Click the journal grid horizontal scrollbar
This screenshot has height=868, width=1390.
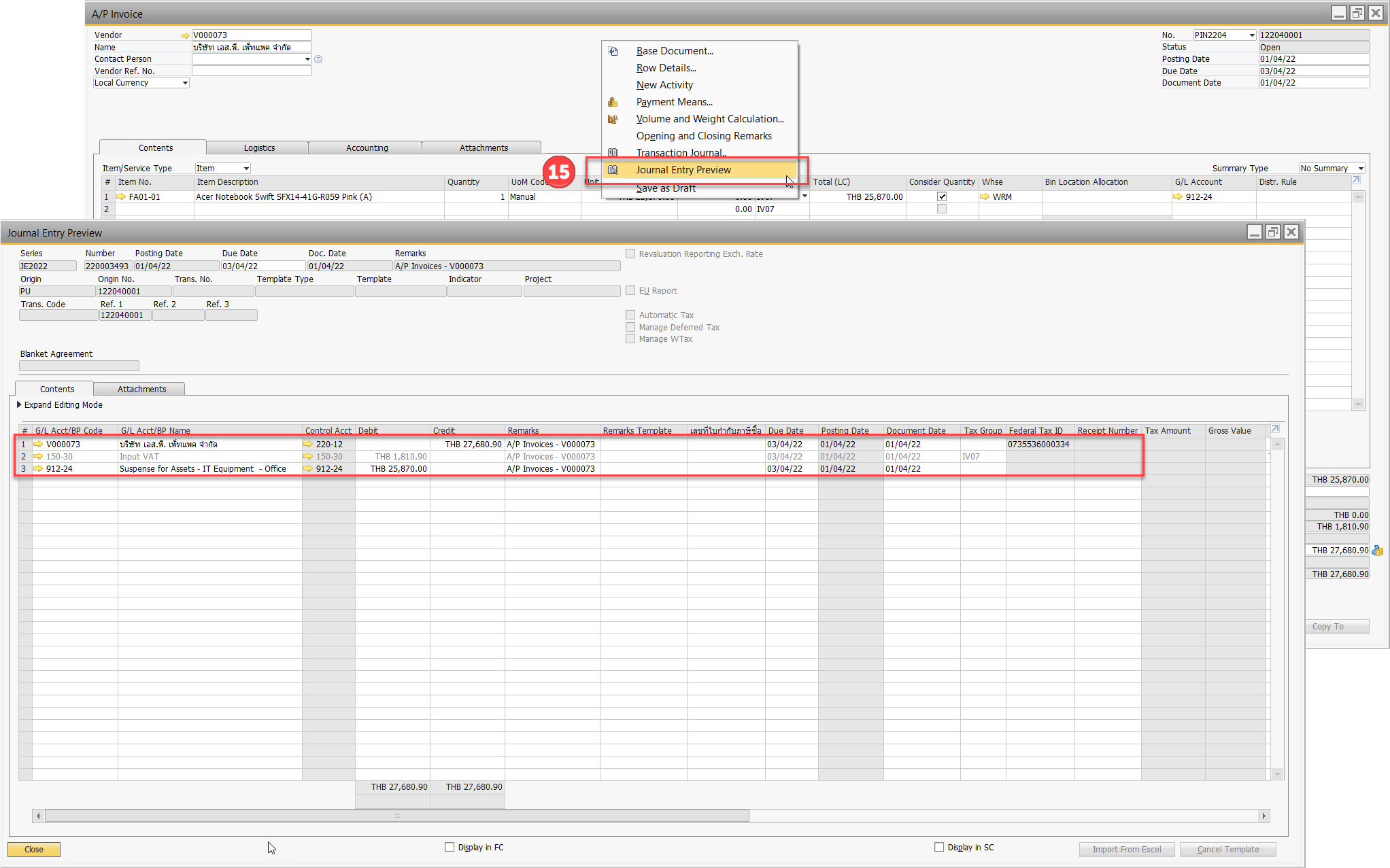397,816
